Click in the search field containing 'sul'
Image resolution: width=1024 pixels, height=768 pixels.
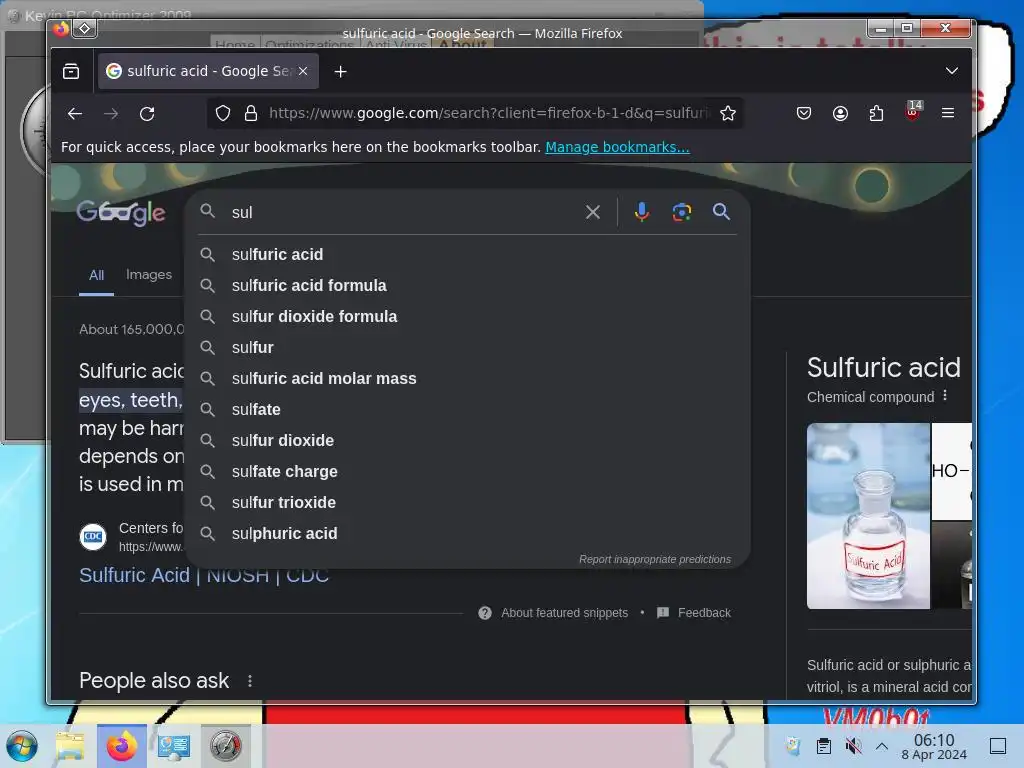point(402,212)
